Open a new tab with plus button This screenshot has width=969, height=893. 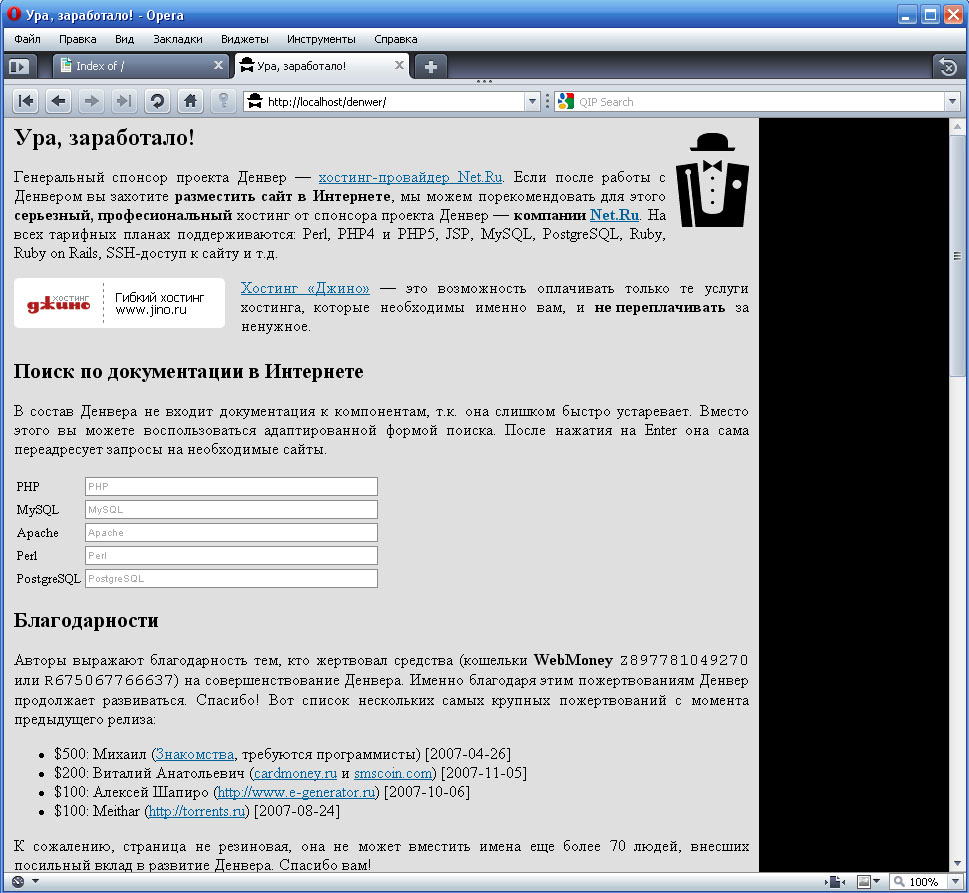coord(431,66)
